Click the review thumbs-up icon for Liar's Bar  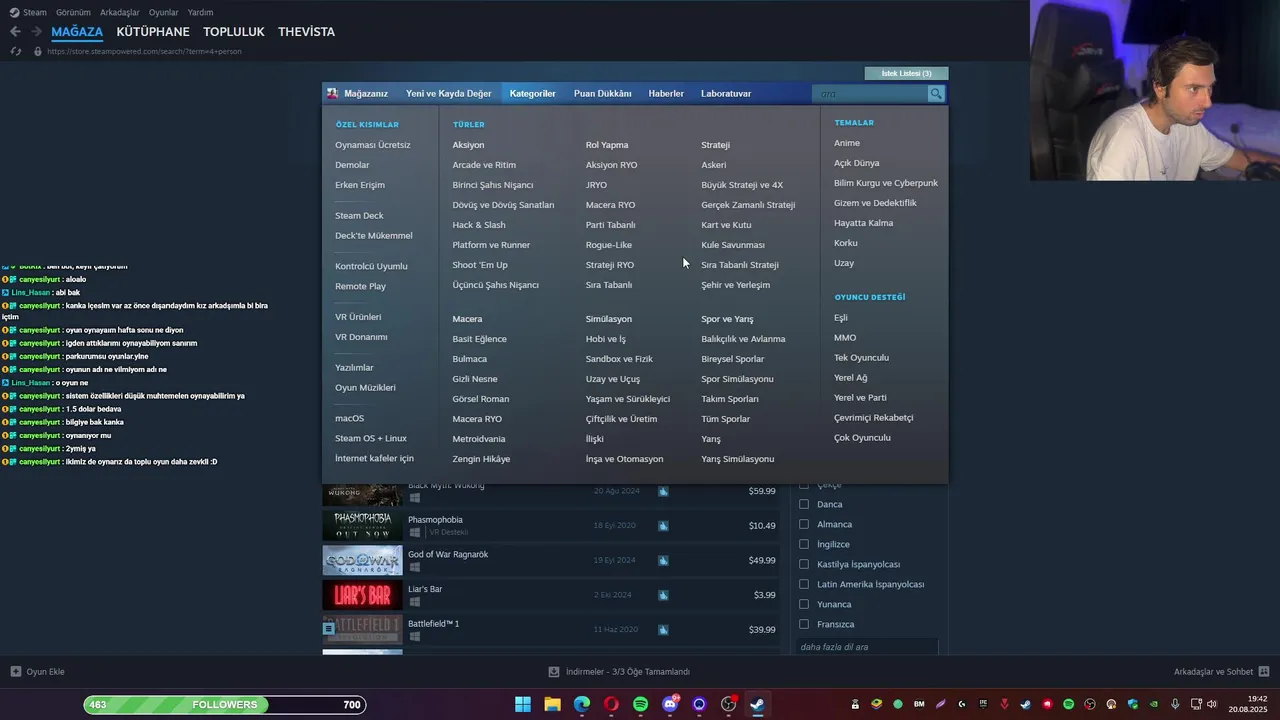663,595
